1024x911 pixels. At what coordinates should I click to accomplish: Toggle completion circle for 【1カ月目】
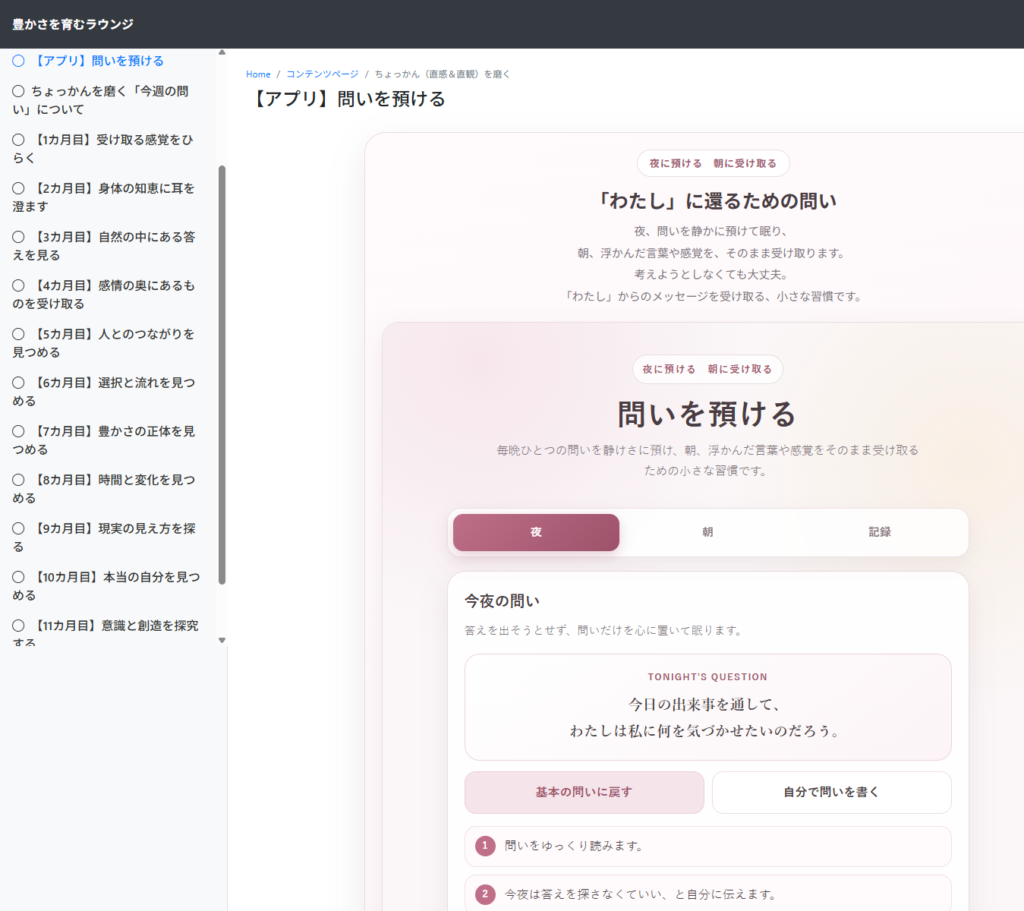[x=18, y=140]
